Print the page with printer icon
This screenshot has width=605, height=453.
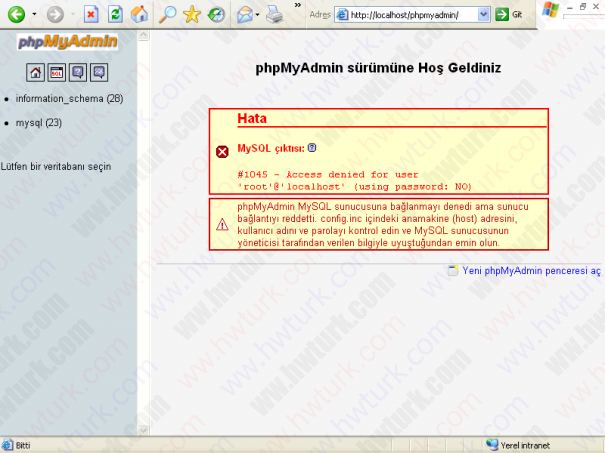274,15
